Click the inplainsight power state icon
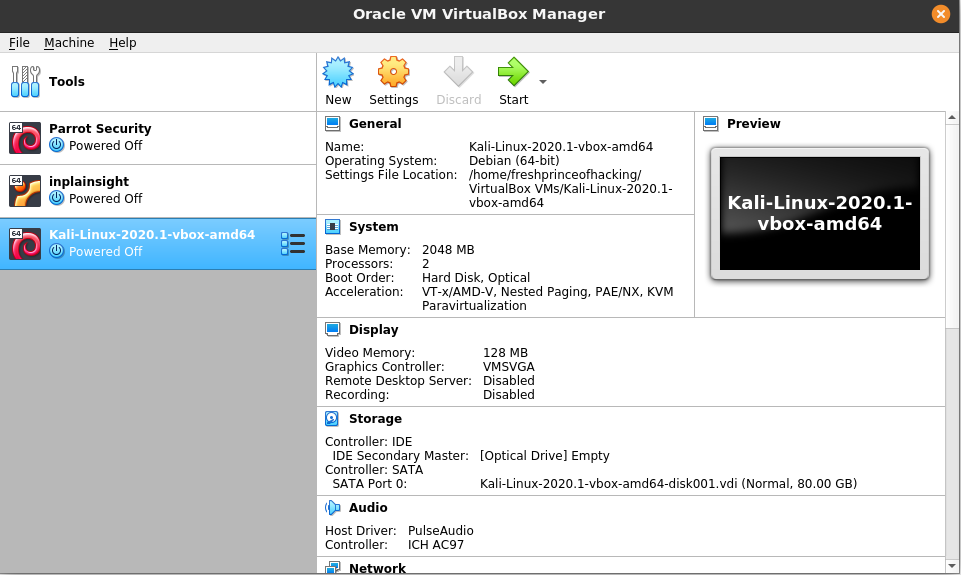This screenshot has height=575, width=961. pyautogui.click(x=56, y=198)
